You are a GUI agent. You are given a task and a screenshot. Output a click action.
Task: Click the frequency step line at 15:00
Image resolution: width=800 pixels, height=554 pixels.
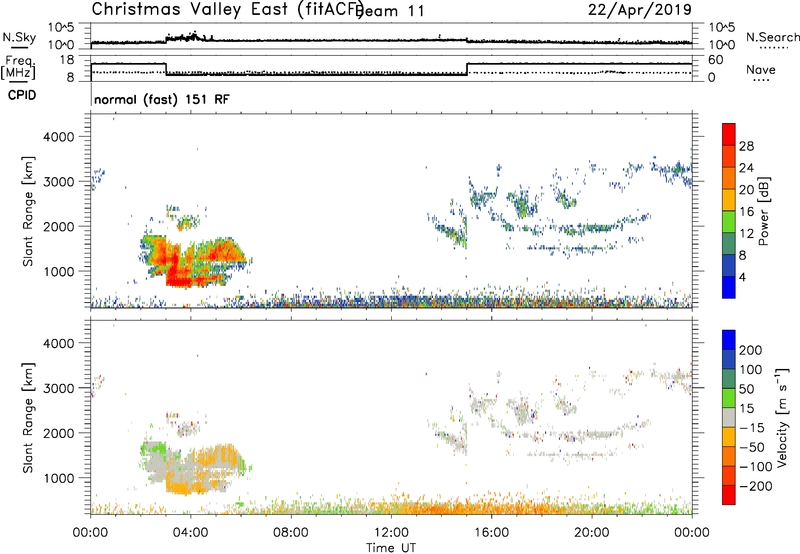467,69
